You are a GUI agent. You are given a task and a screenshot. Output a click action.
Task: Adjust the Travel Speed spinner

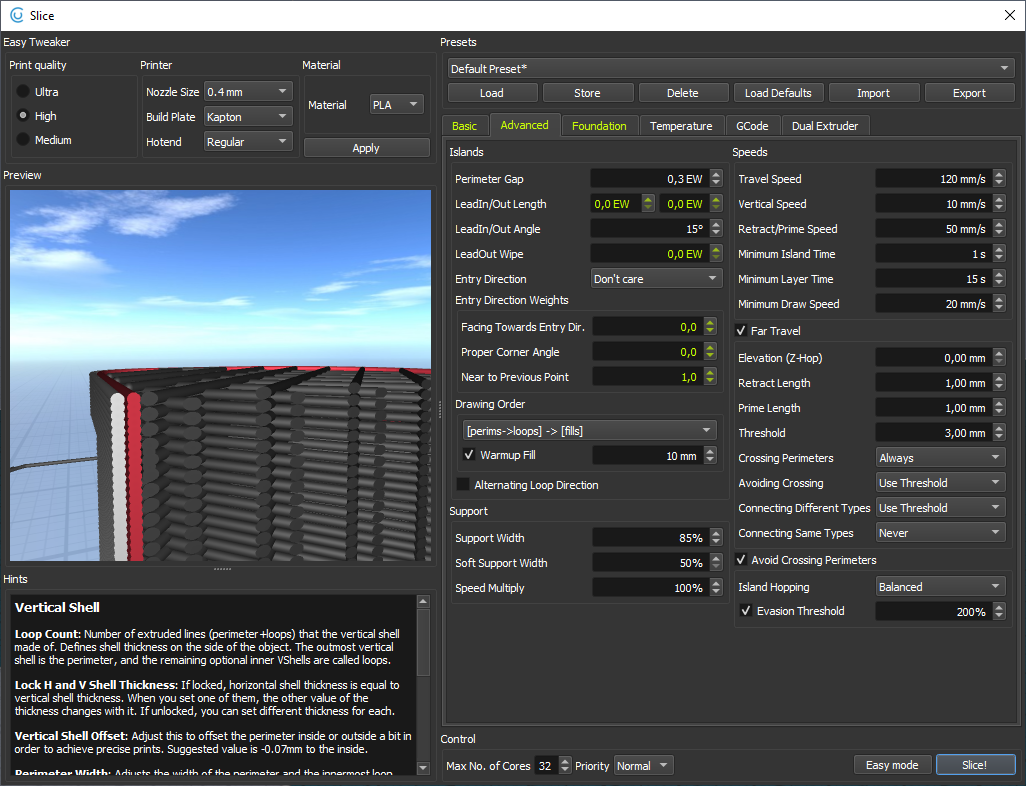click(999, 179)
